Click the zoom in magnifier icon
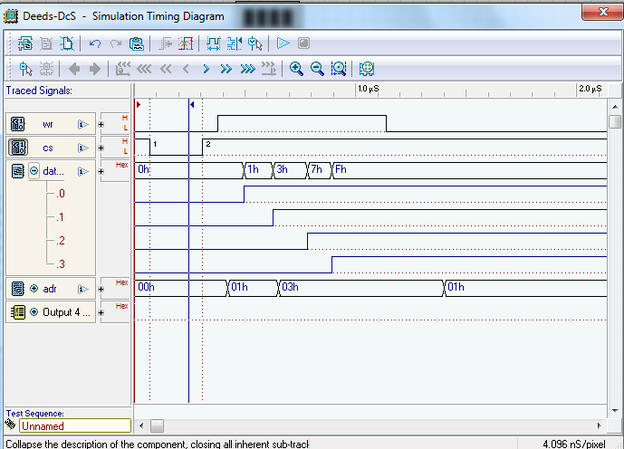This screenshot has height=449, width=624. point(296,69)
